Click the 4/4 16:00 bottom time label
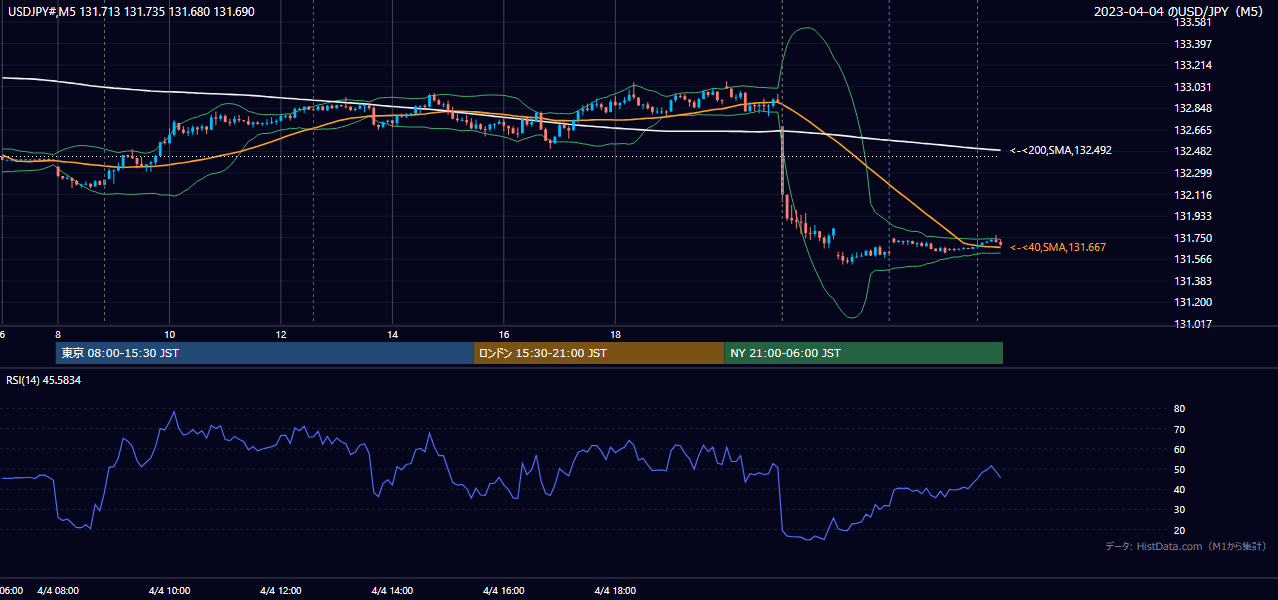 504,590
